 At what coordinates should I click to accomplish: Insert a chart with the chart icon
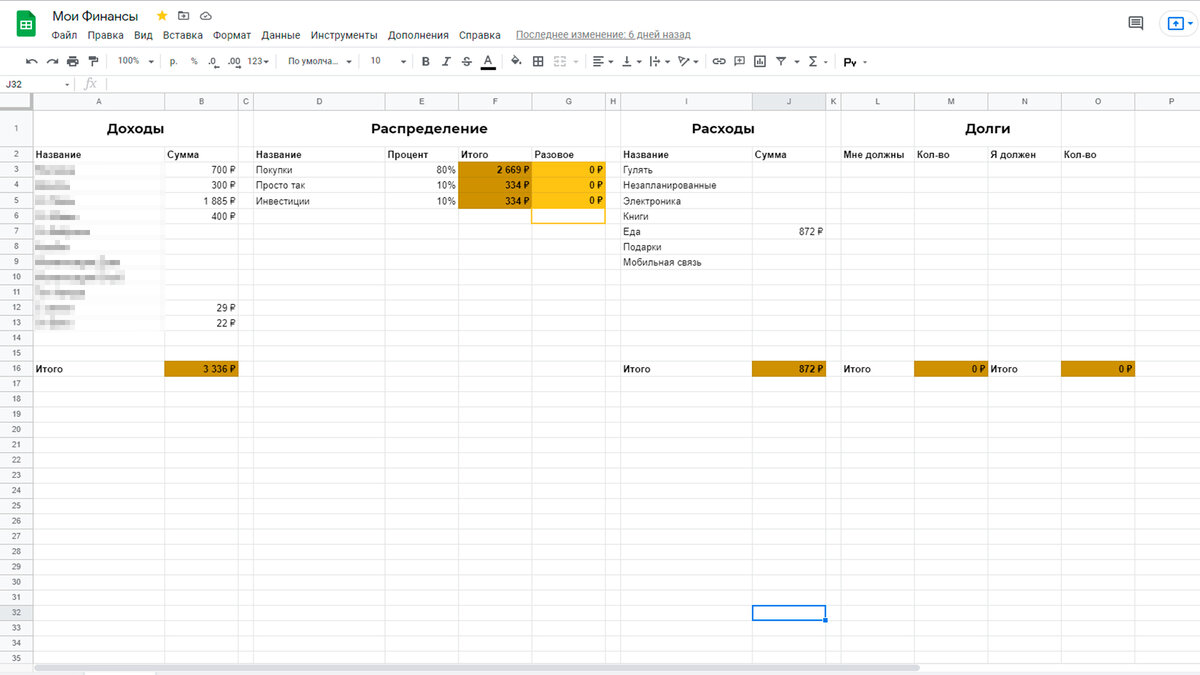[x=760, y=62]
